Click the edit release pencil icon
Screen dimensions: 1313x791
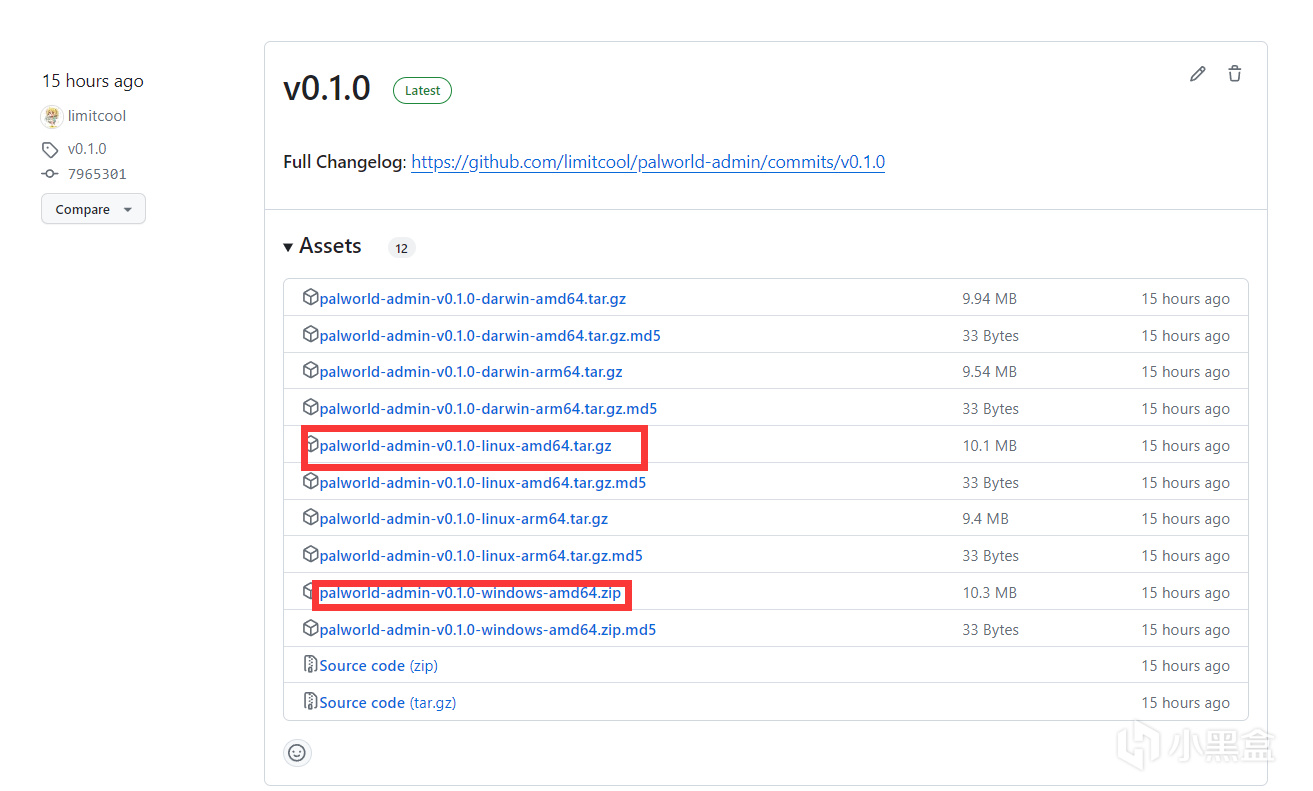(1197, 74)
